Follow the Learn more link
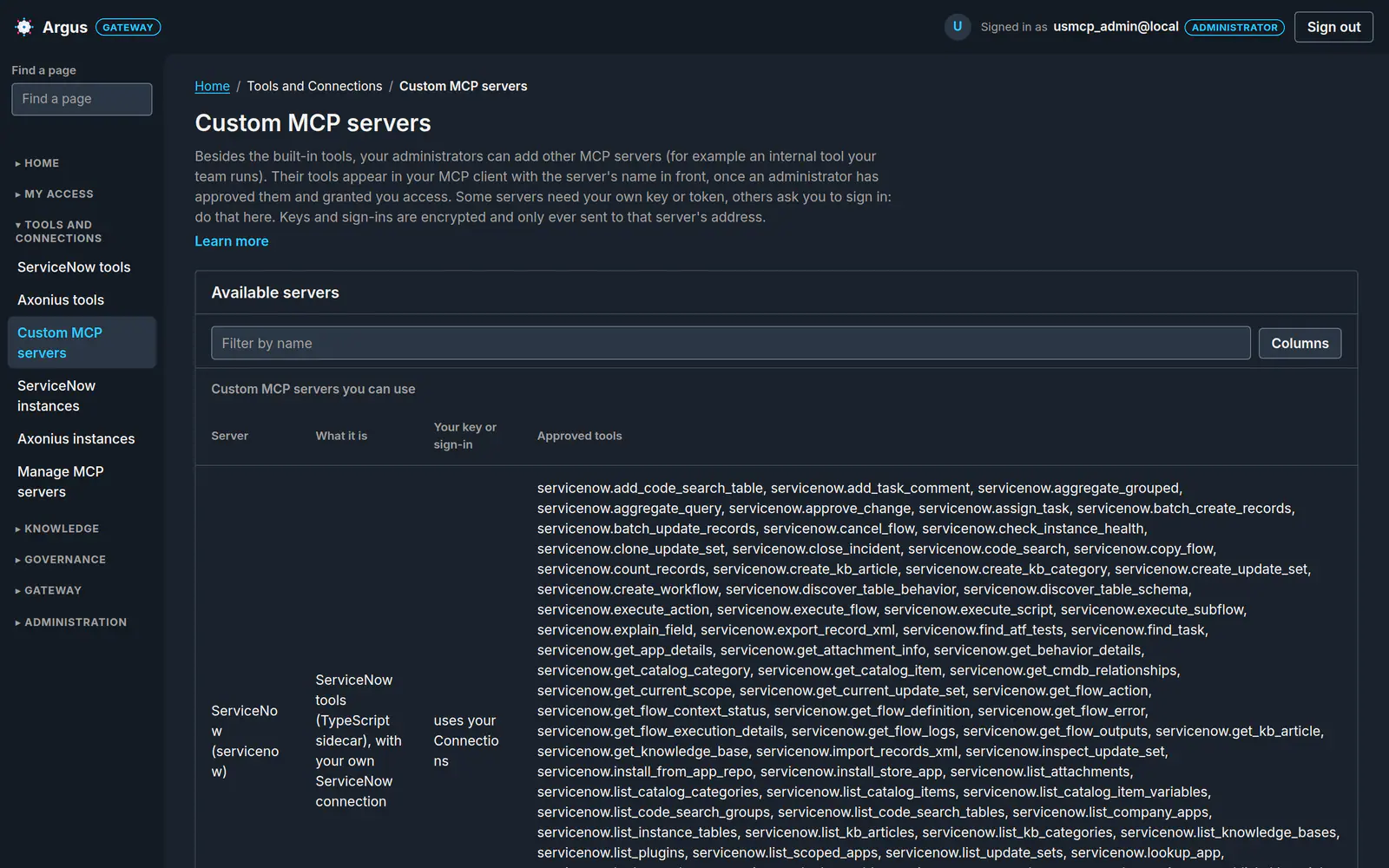This screenshot has height=868, width=1389. [232, 241]
